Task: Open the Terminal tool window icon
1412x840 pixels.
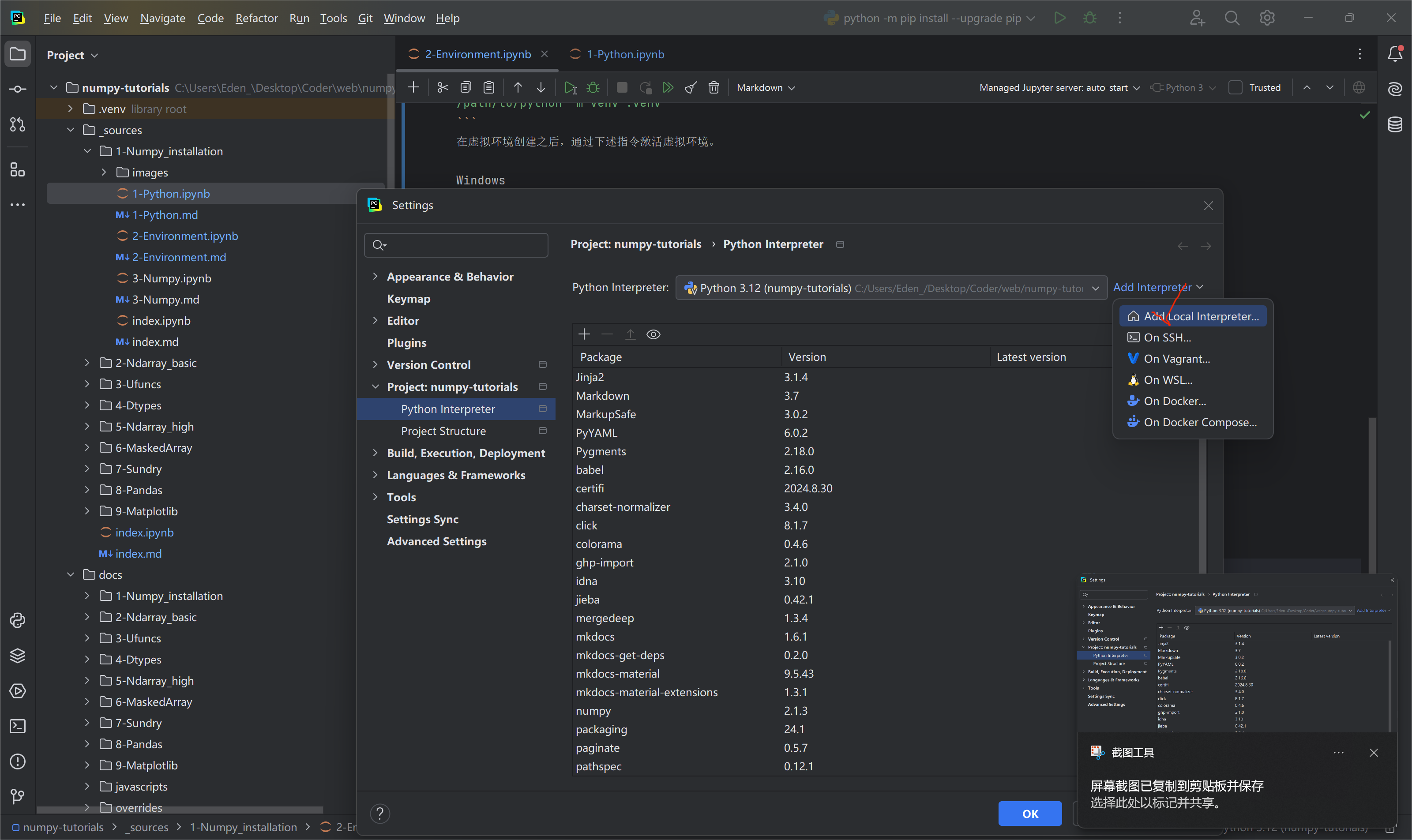Action: [x=18, y=726]
